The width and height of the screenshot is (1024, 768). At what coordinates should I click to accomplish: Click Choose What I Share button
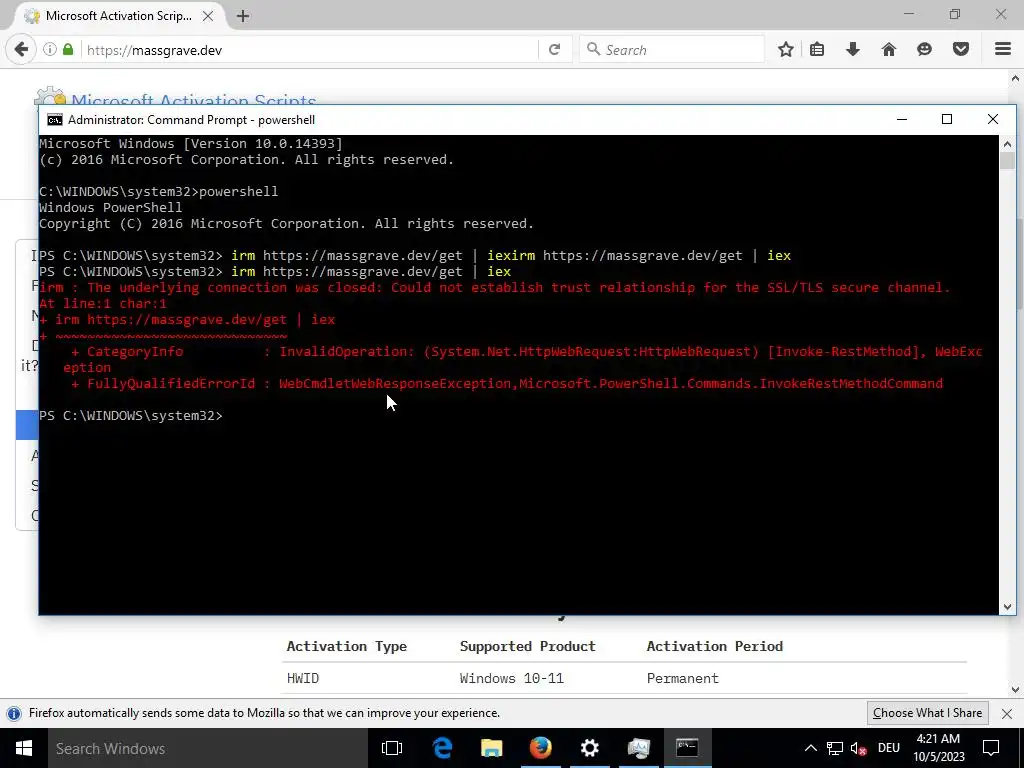(x=927, y=713)
